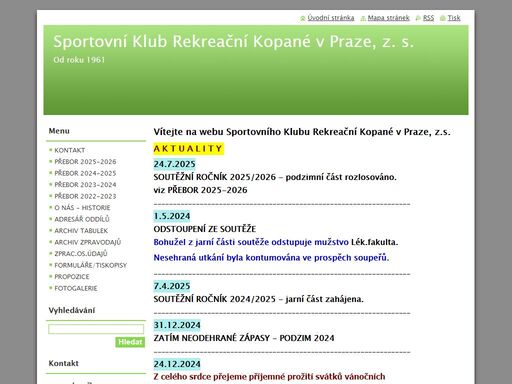Click the date 31.12.2024
Viewport: 512px width, 384px height.
(x=177, y=325)
